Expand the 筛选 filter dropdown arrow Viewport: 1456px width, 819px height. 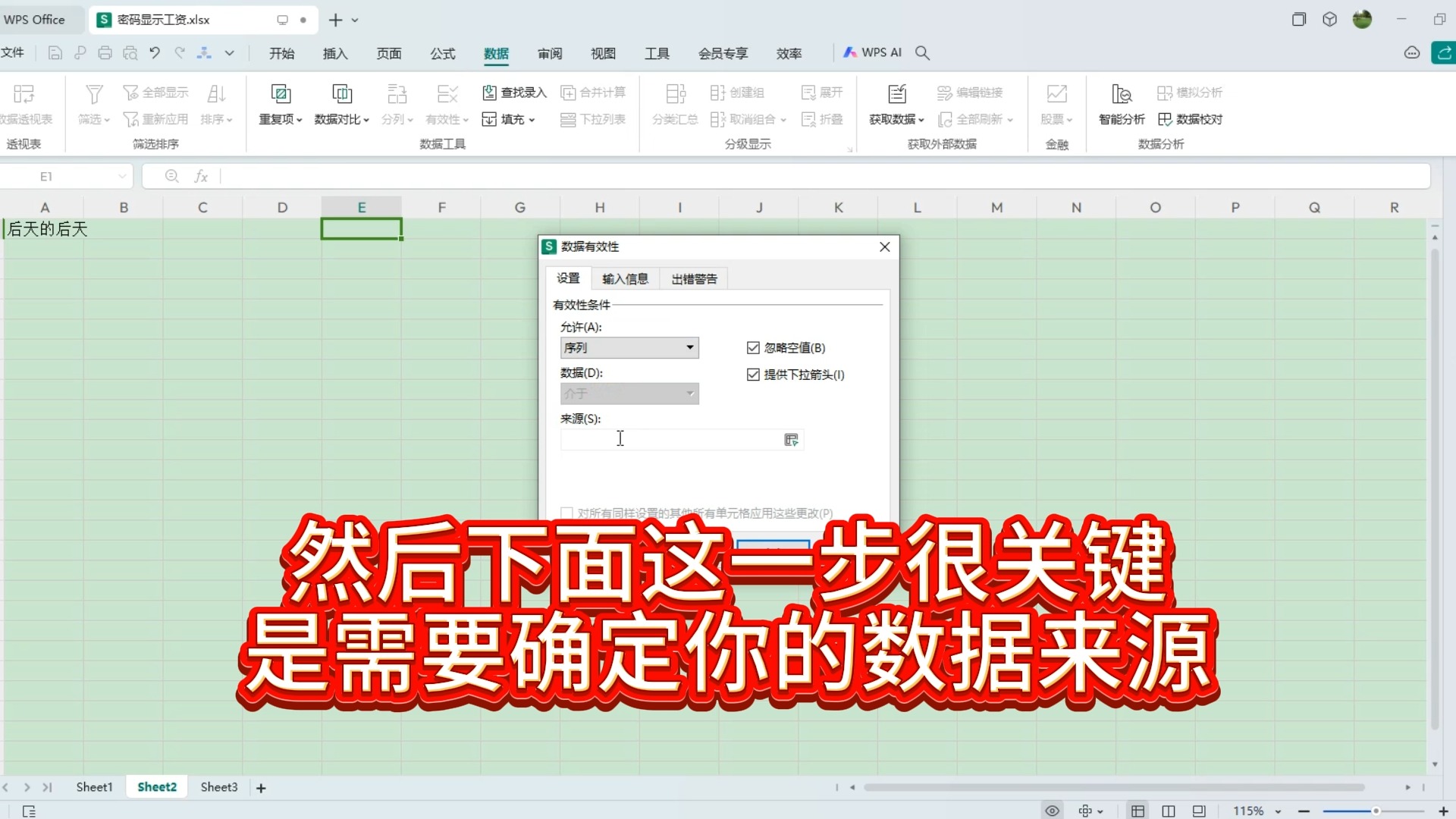click(106, 118)
